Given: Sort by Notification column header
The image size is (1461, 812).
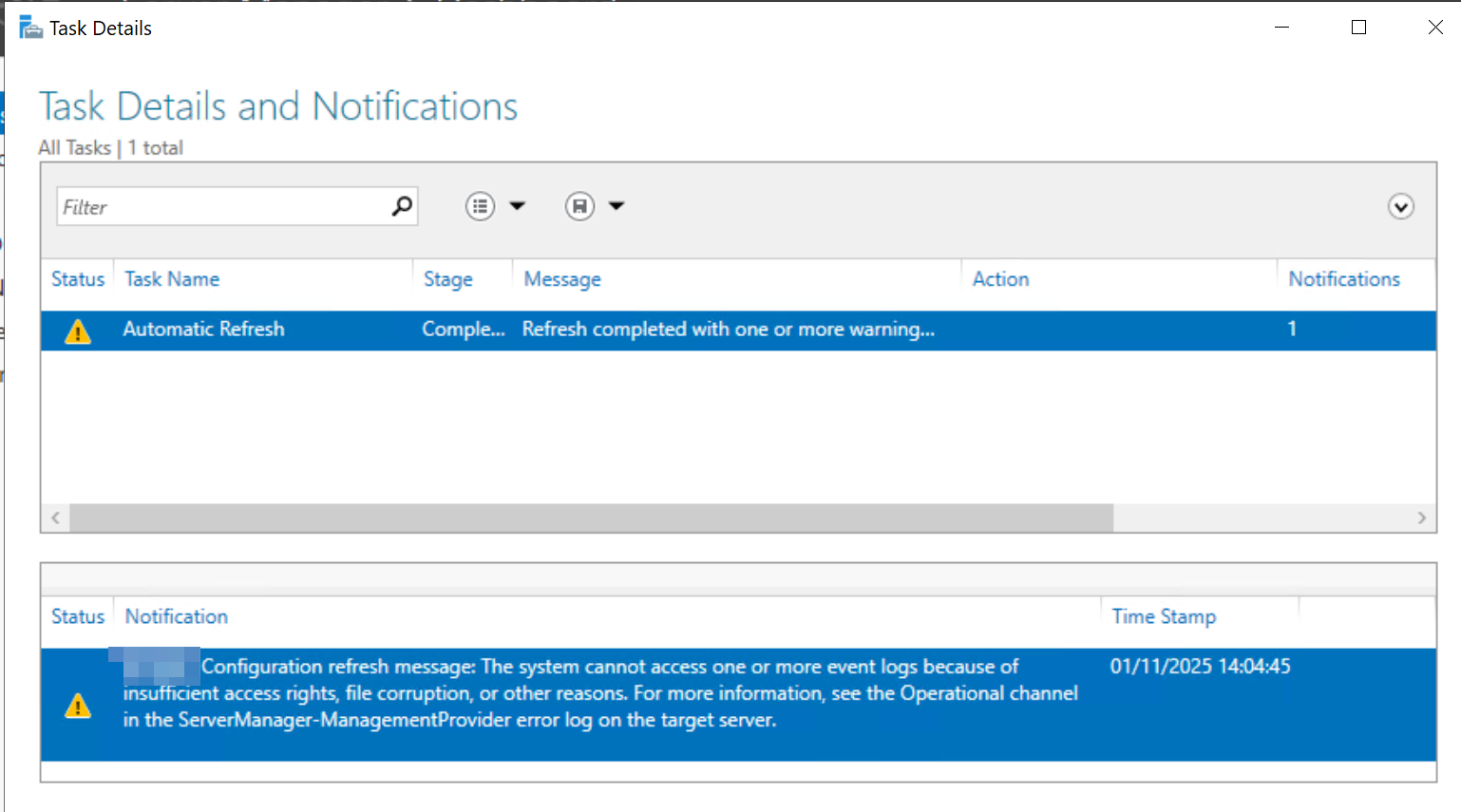Looking at the screenshot, I should tap(177, 616).
